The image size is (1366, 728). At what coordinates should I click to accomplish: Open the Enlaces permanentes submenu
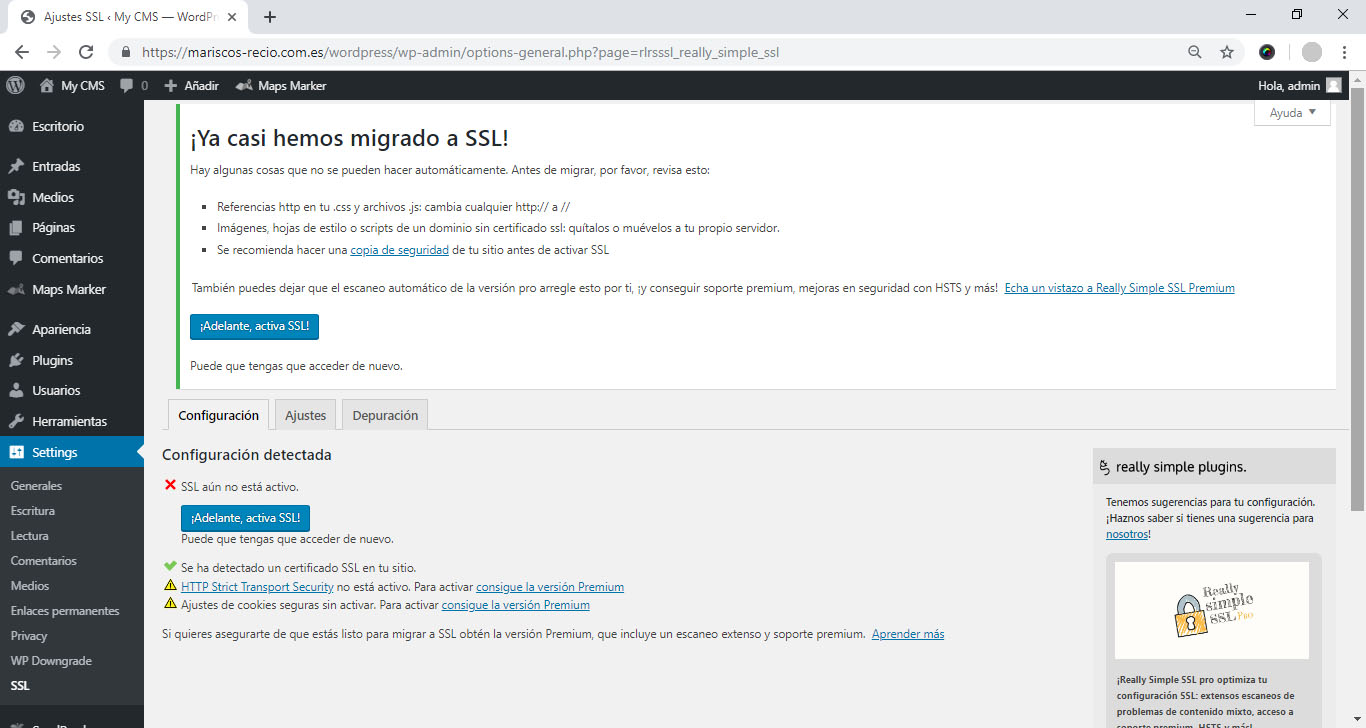[x=65, y=611]
